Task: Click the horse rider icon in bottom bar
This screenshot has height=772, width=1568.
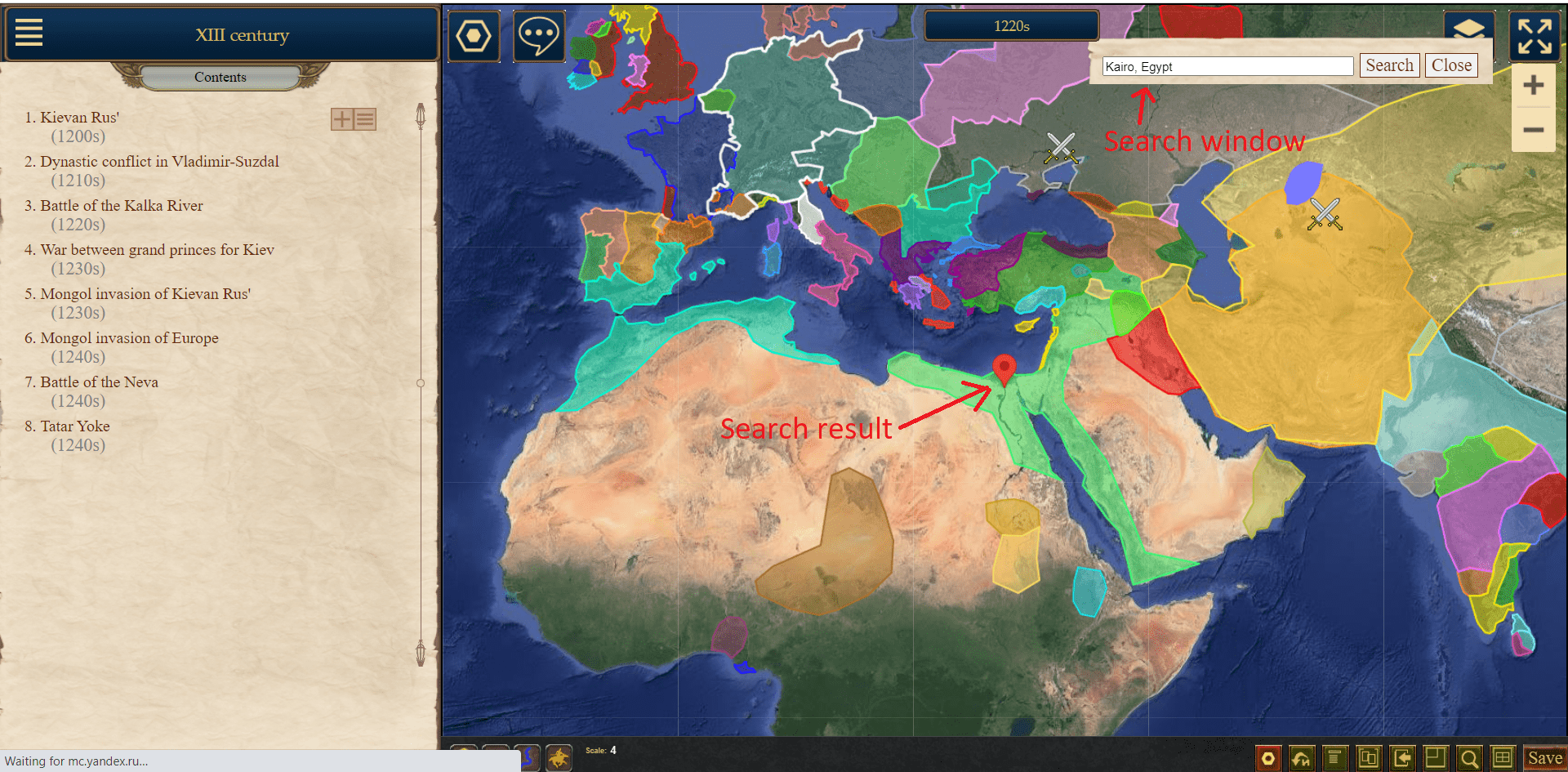Action: coord(559,758)
